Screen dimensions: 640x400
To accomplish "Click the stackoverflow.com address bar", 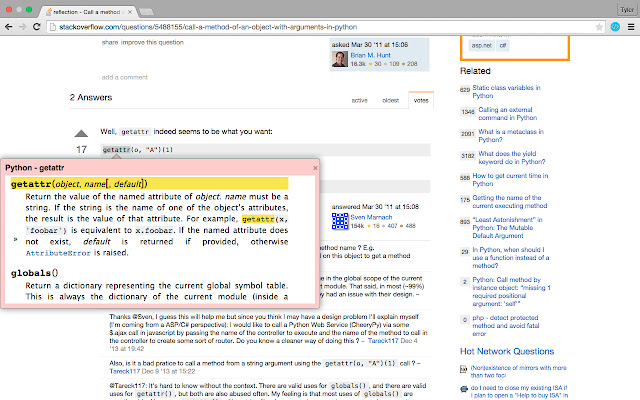I will (x=325, y=27).
